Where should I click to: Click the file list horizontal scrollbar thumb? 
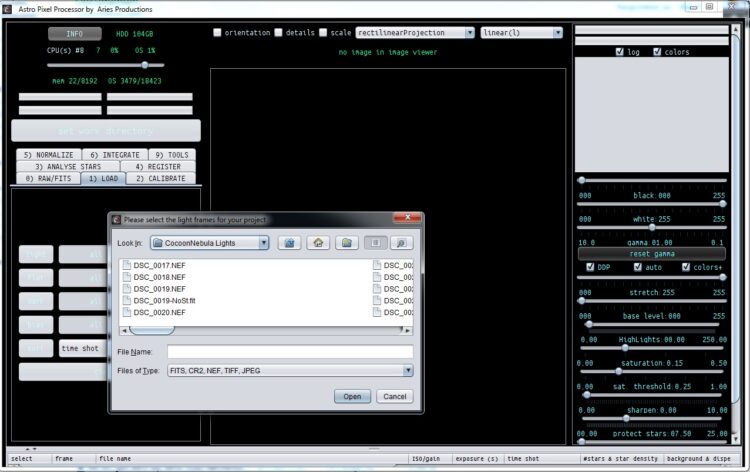pyautogui.click(x=152, y=330)
